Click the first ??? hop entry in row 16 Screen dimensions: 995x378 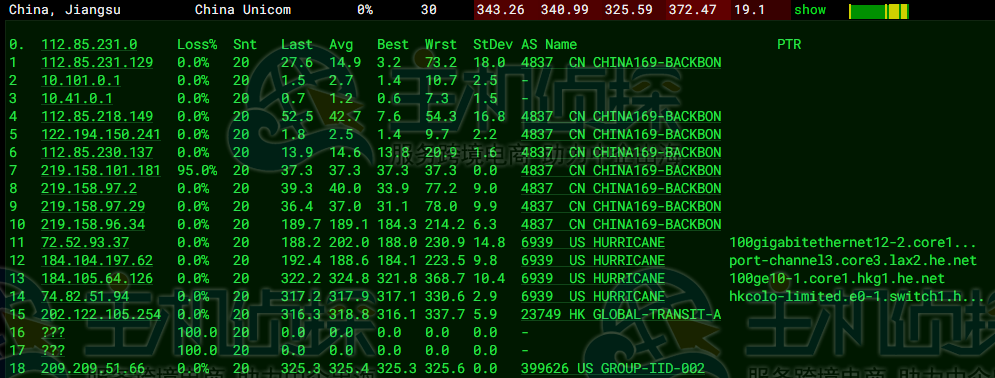[53, 332]
